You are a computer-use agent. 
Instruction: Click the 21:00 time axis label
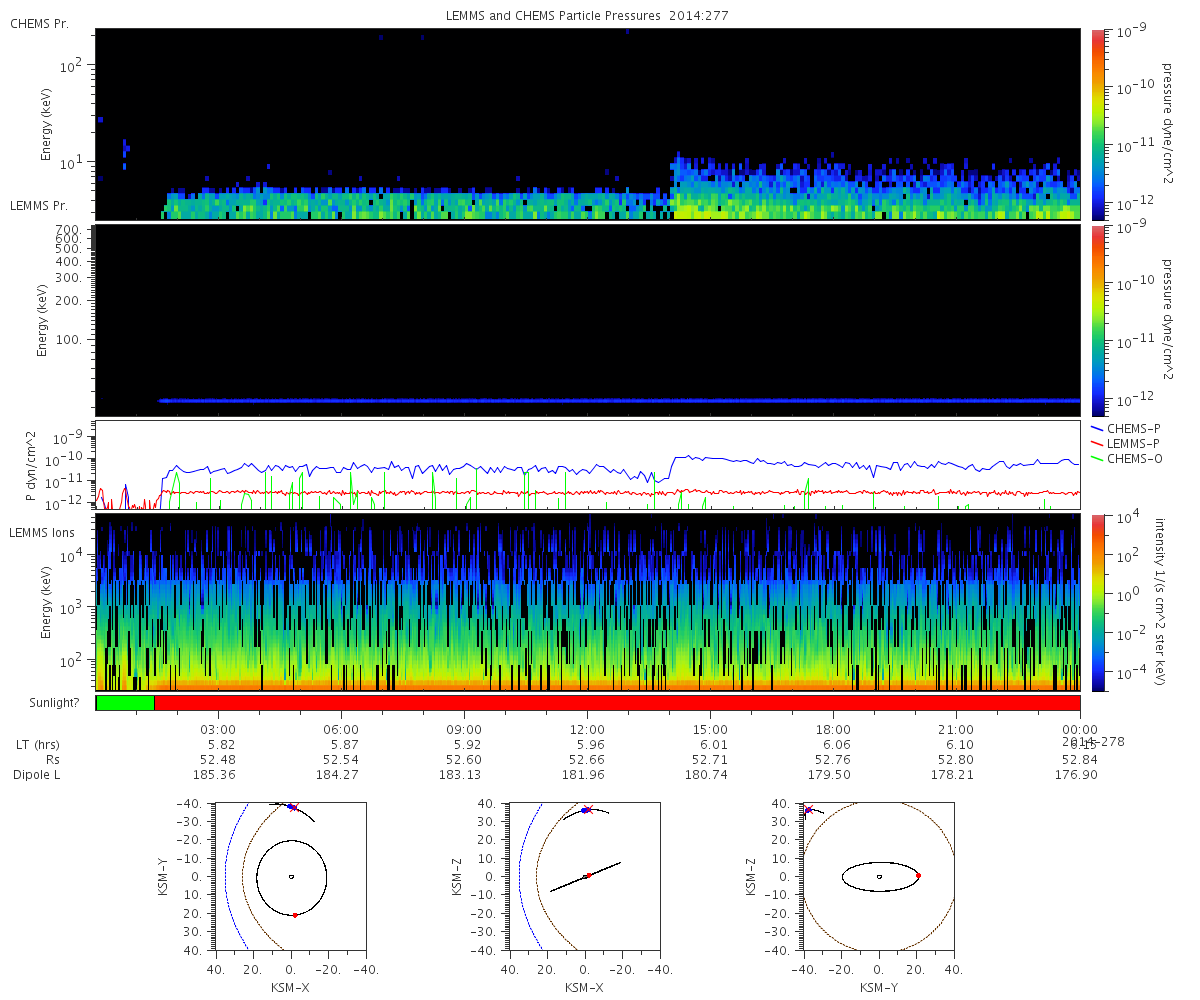pyautogui.click(x=957, y=730)
